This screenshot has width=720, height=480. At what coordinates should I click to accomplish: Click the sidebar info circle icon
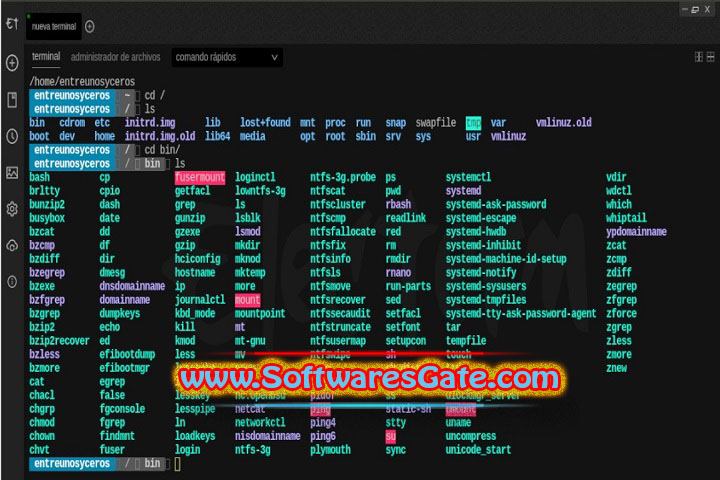tap(12, 282)
